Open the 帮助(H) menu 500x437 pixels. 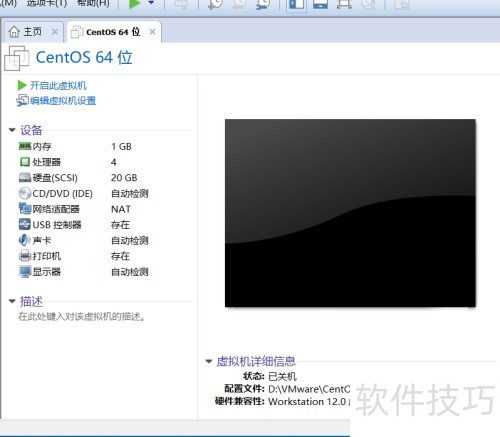point(93,3)
